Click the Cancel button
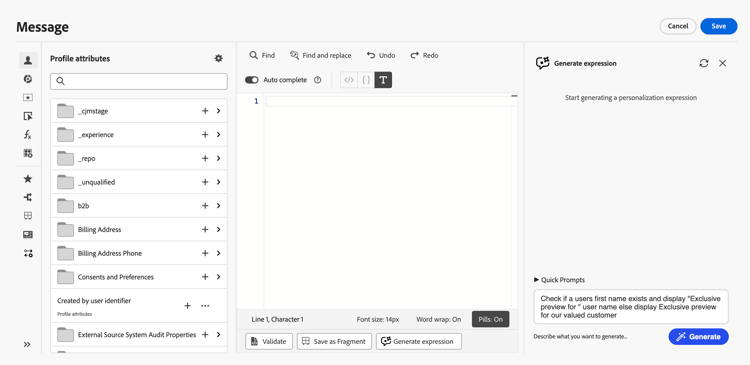 [x=678, y=26]
